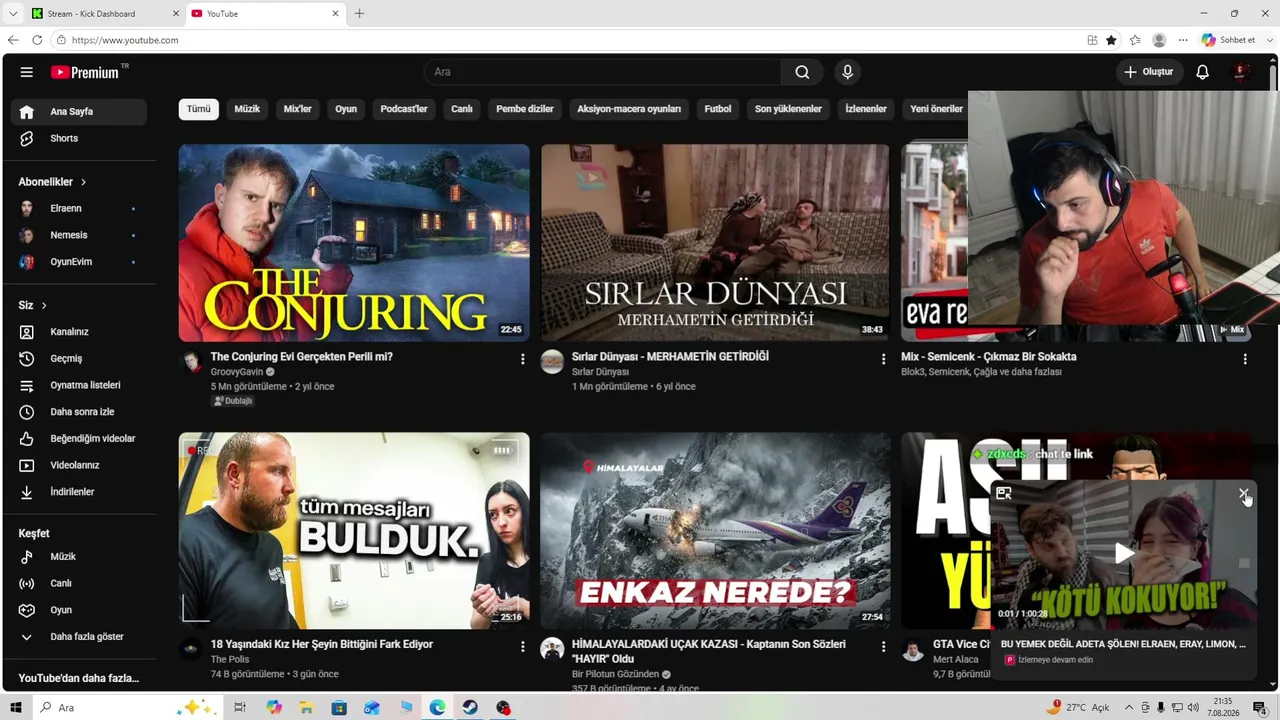Image resolution: width=1280 pixels, height=720 pixels.
Task: Select the Tümü filter chip
Action: (x=199, y=109)
